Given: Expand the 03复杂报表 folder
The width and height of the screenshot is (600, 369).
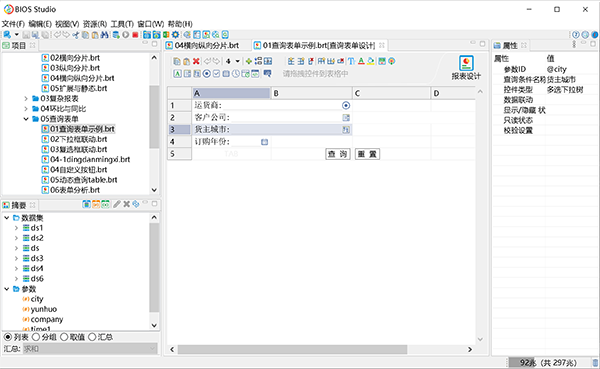Looking at the screenshot, I should pyautogui.click(x=26, y=99).
